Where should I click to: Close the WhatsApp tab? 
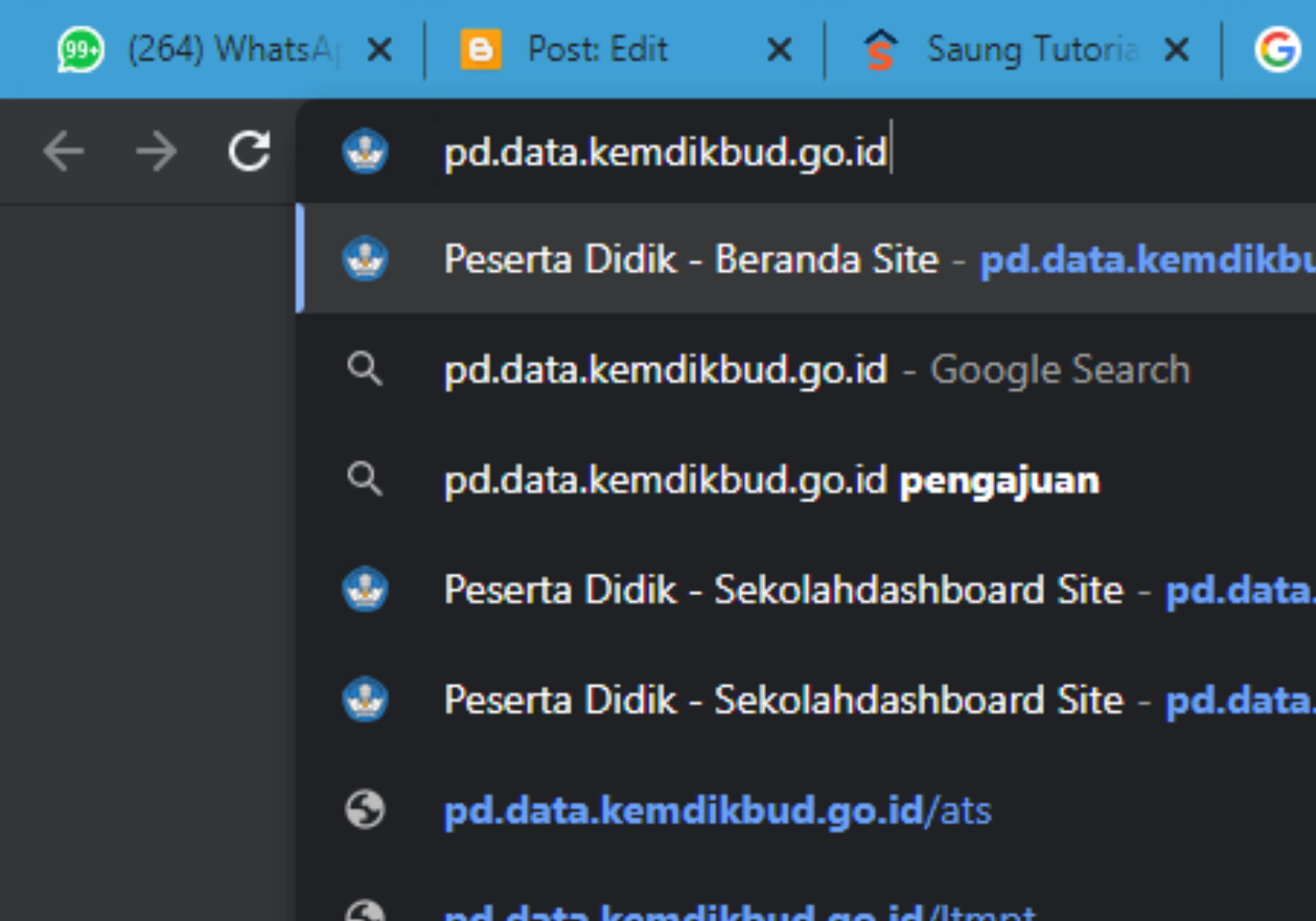point(379,49)
